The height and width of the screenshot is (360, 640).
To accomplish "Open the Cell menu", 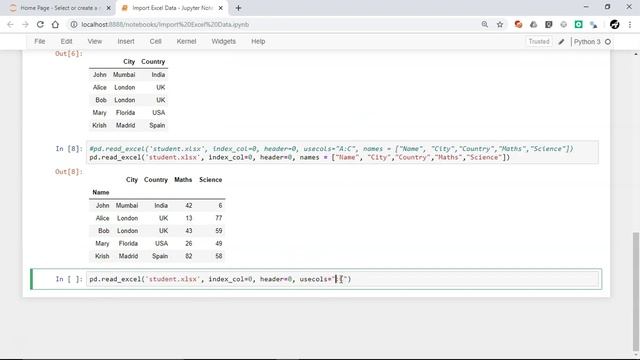I will coord(156,41).
